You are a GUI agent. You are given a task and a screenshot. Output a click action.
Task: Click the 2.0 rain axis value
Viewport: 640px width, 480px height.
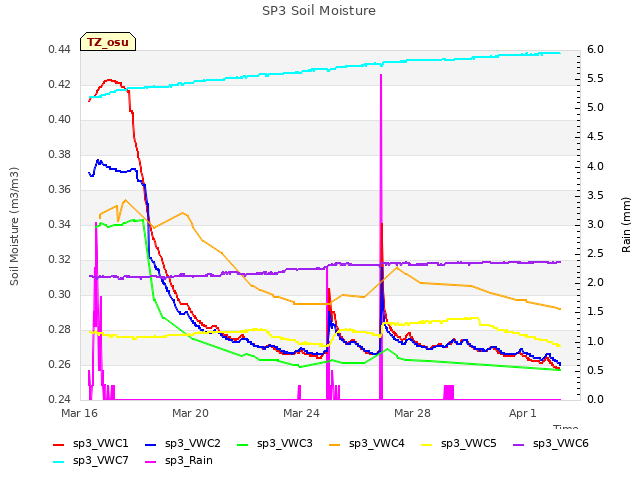click(x=596, y=283)
